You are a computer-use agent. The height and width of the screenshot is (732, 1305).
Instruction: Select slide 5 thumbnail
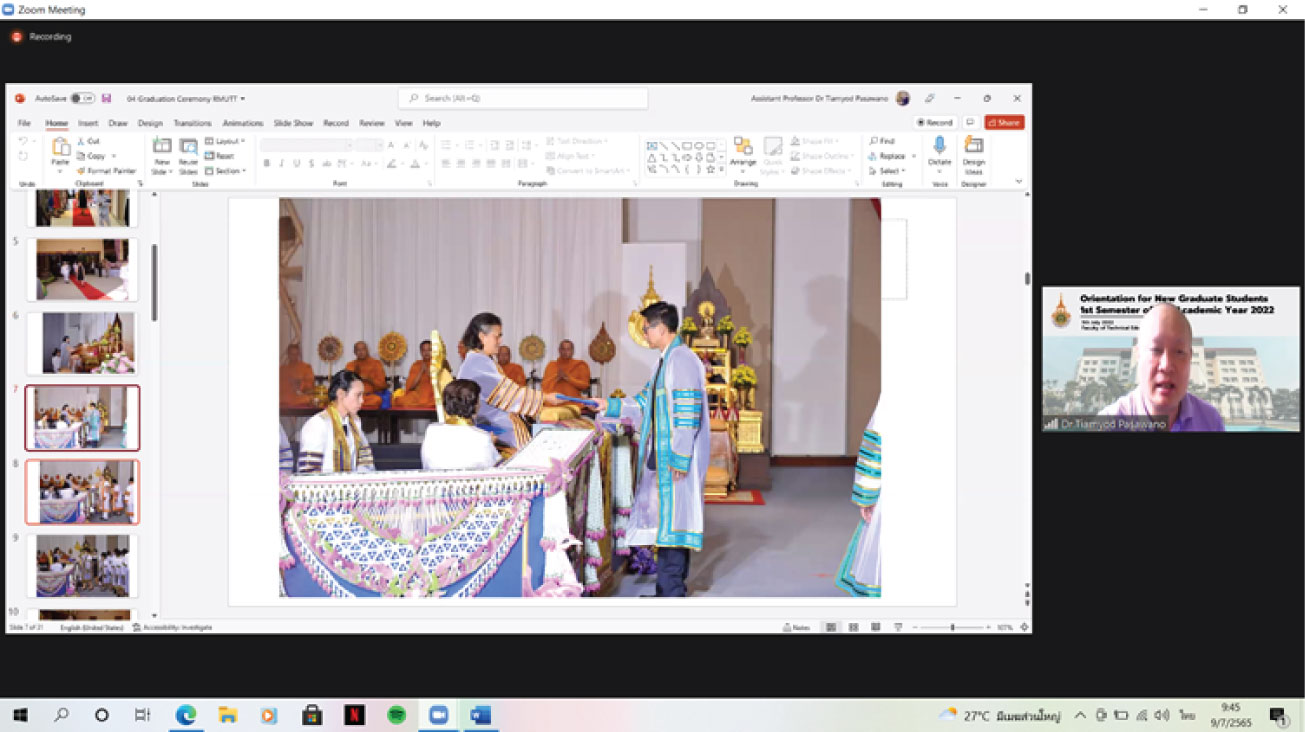82,269
